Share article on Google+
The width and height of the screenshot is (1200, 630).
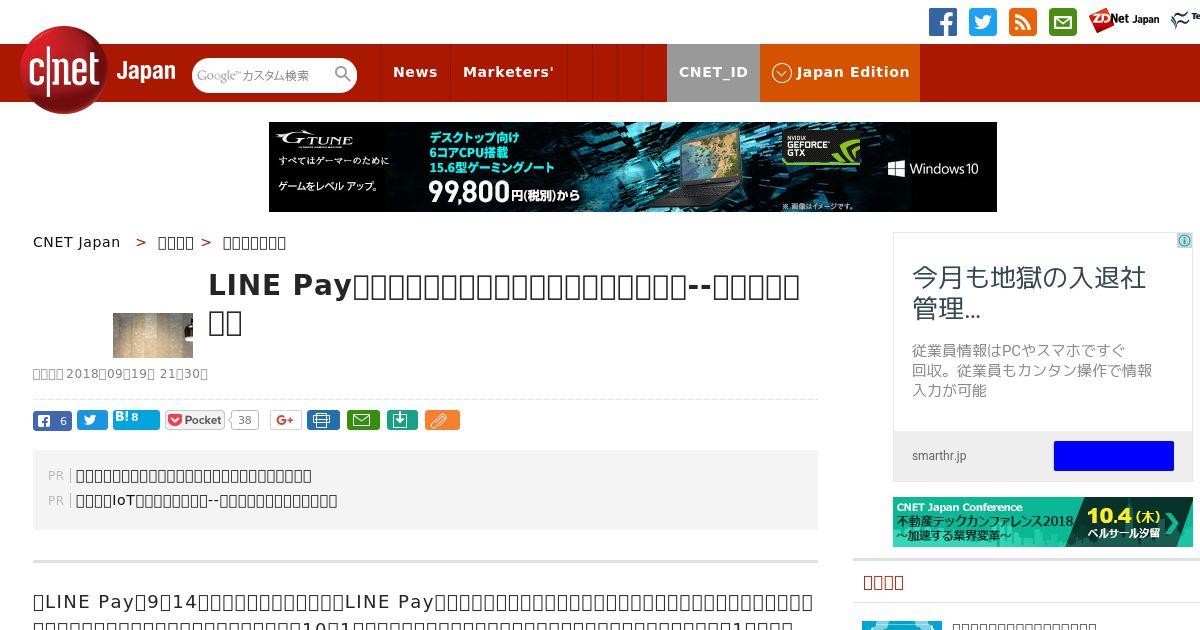(285, 420)
